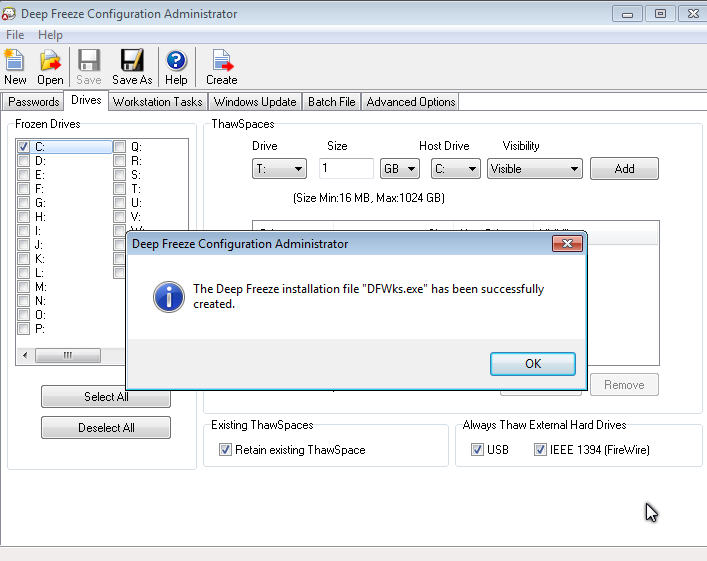Screen dimensions: 707x561
Task: Switch to the Workstation Tasks tab
Action: (158, 102)
